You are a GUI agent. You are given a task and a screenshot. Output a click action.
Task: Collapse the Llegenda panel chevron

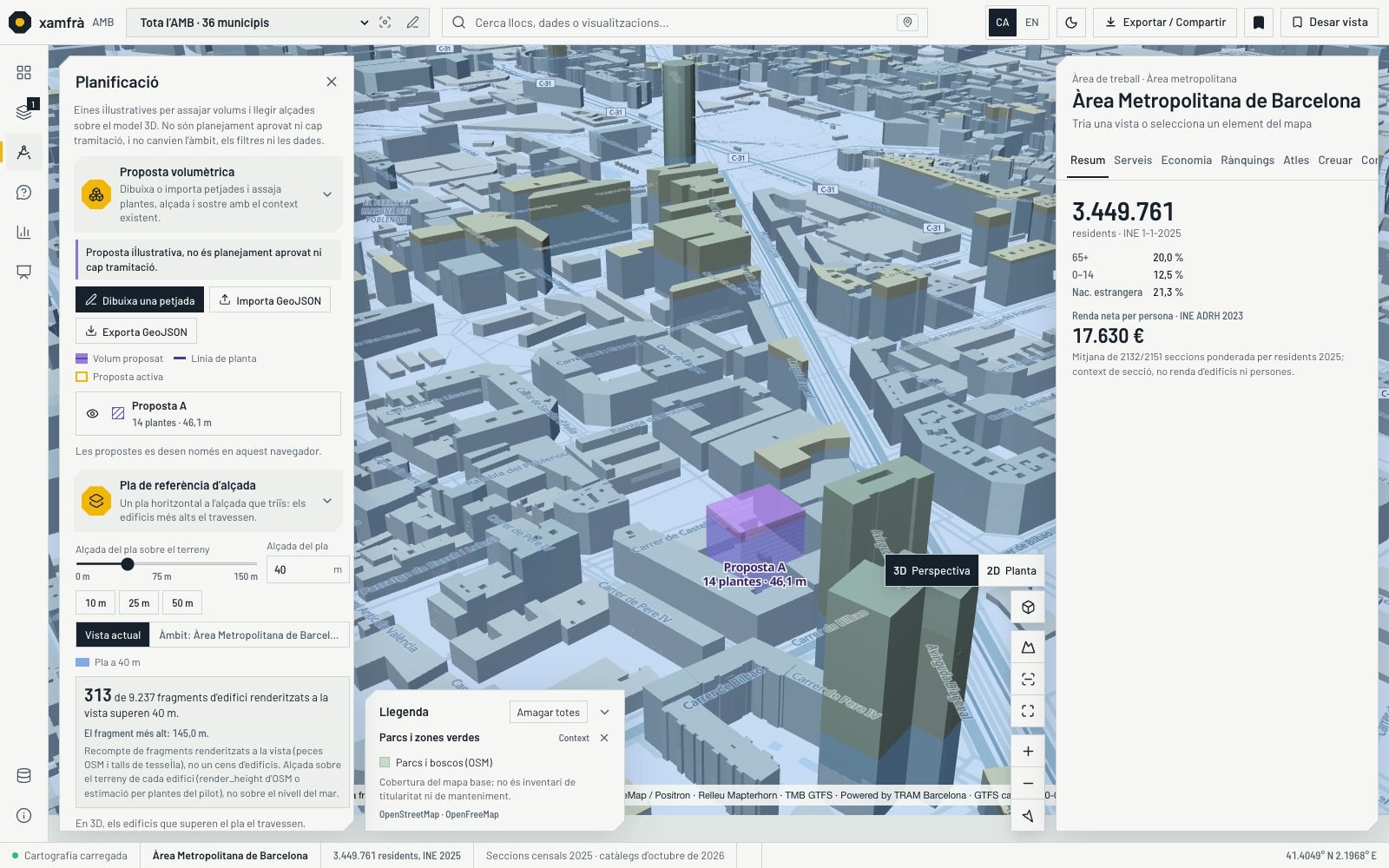click(604, 713)
